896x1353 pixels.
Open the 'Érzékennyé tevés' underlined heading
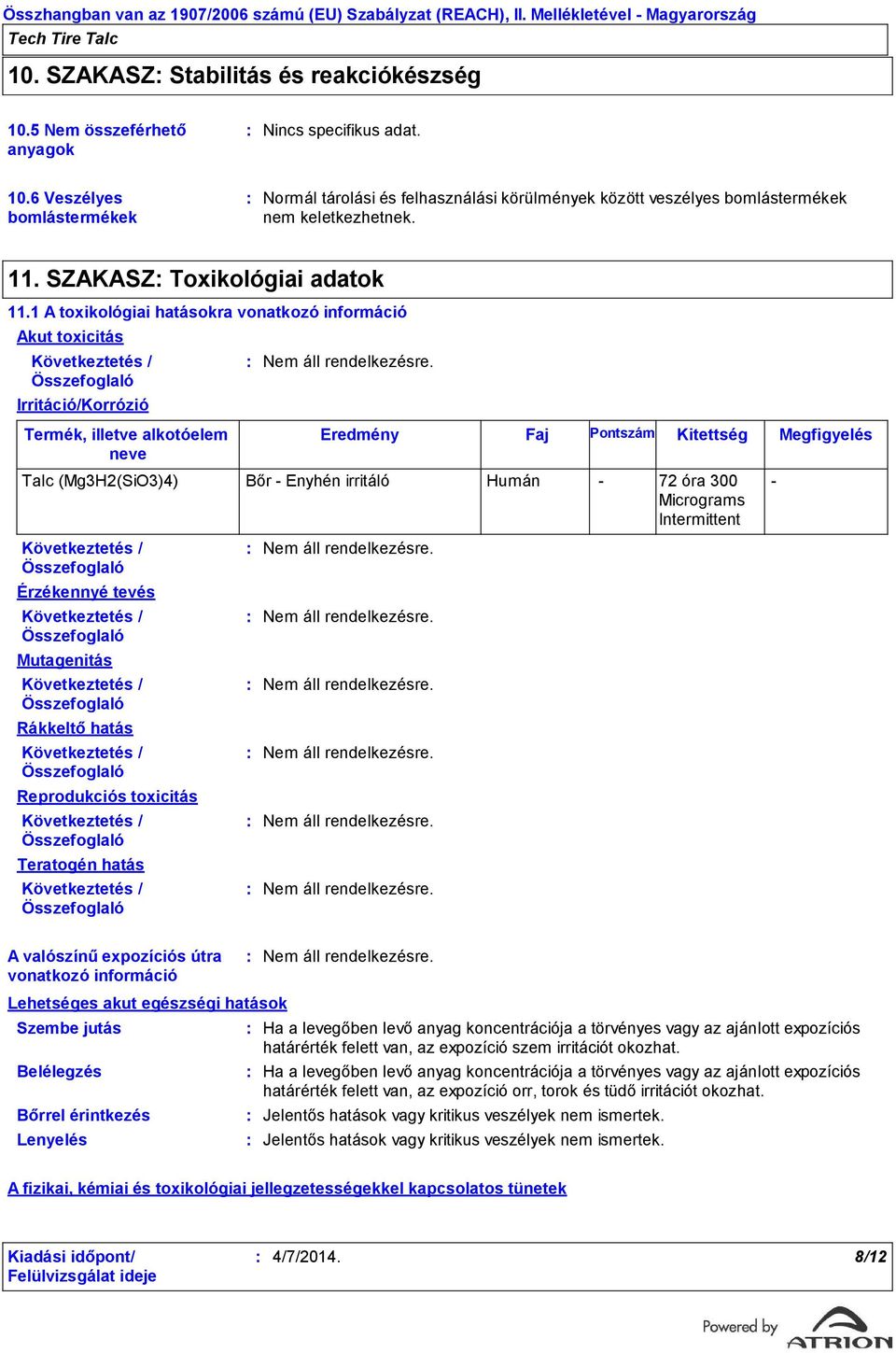coord(86,591)
